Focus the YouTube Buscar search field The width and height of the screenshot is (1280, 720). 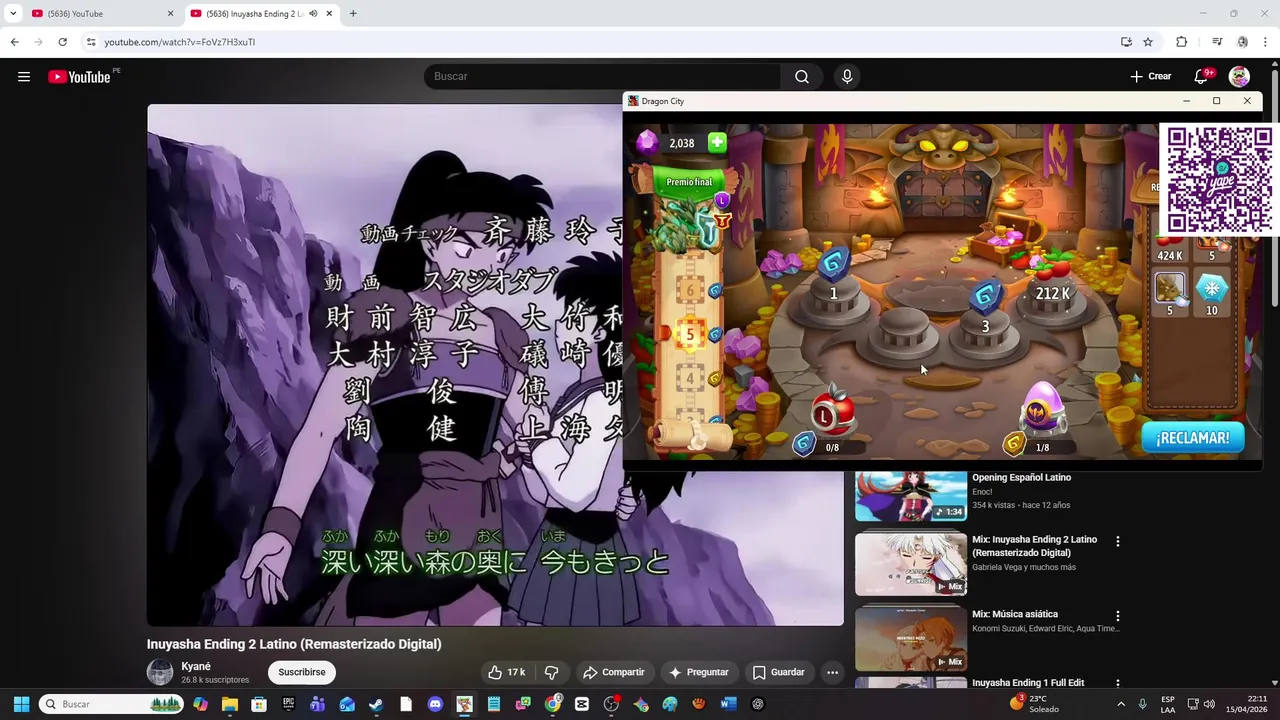coord(602,77)
